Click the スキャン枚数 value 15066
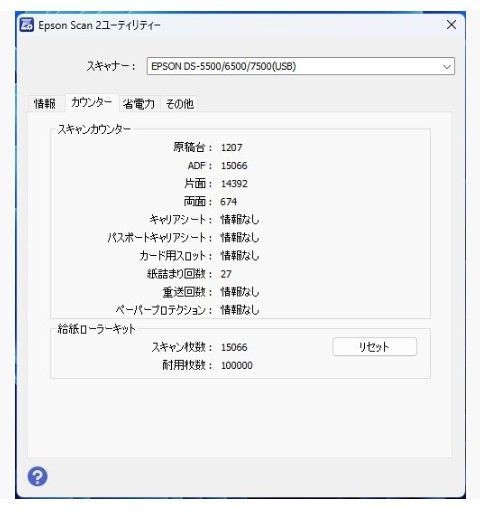This screenshot has height=511, width=480. click(x=234, y=347)
